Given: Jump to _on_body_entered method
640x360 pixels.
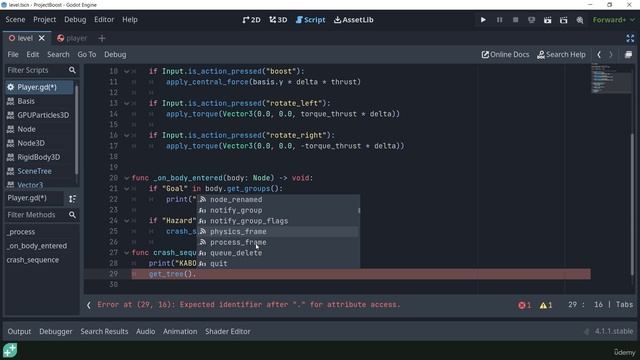Looking at the screenshot, I should pos(37,246).
